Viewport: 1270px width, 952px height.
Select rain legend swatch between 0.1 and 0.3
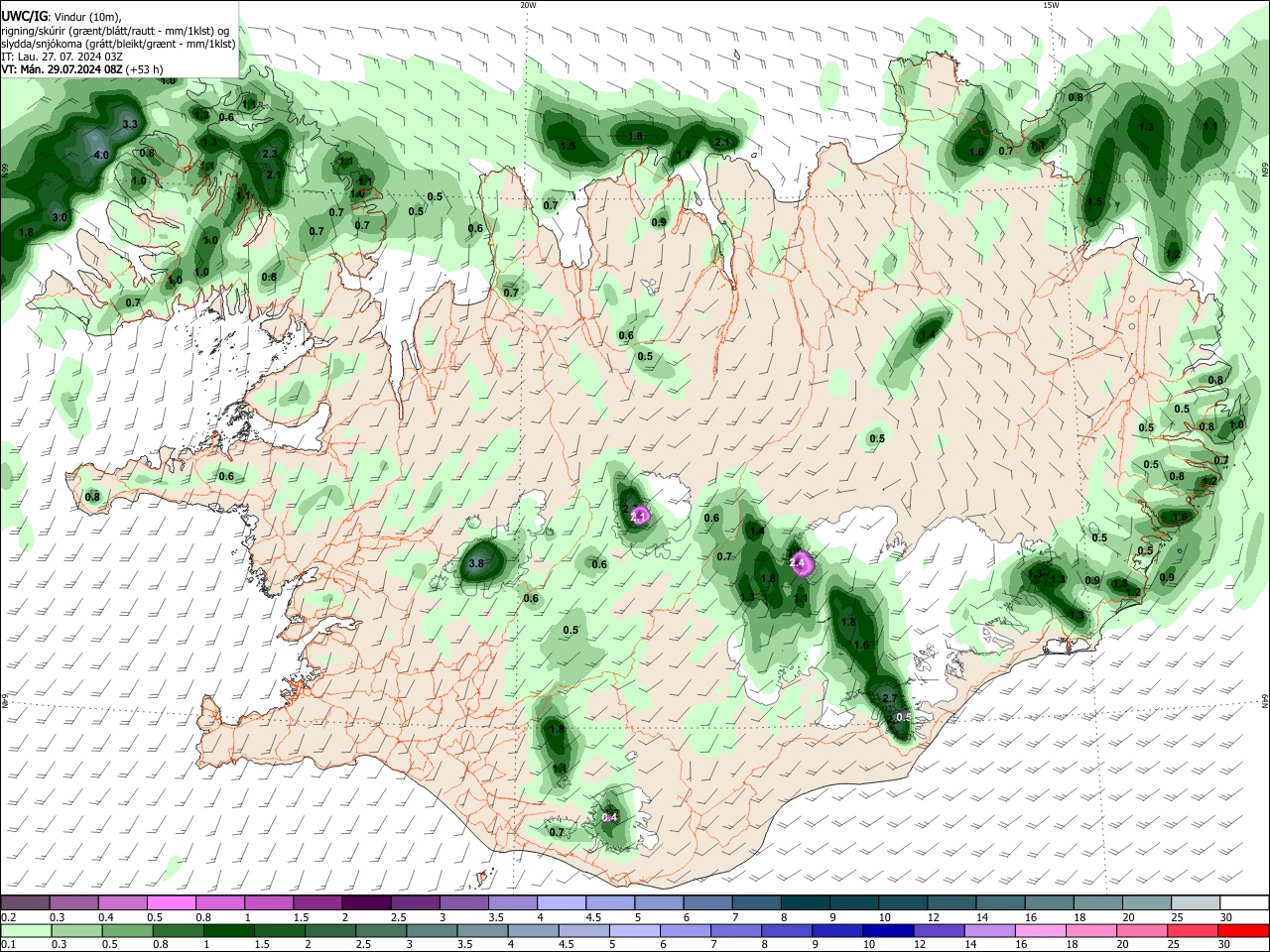point(25,931)
